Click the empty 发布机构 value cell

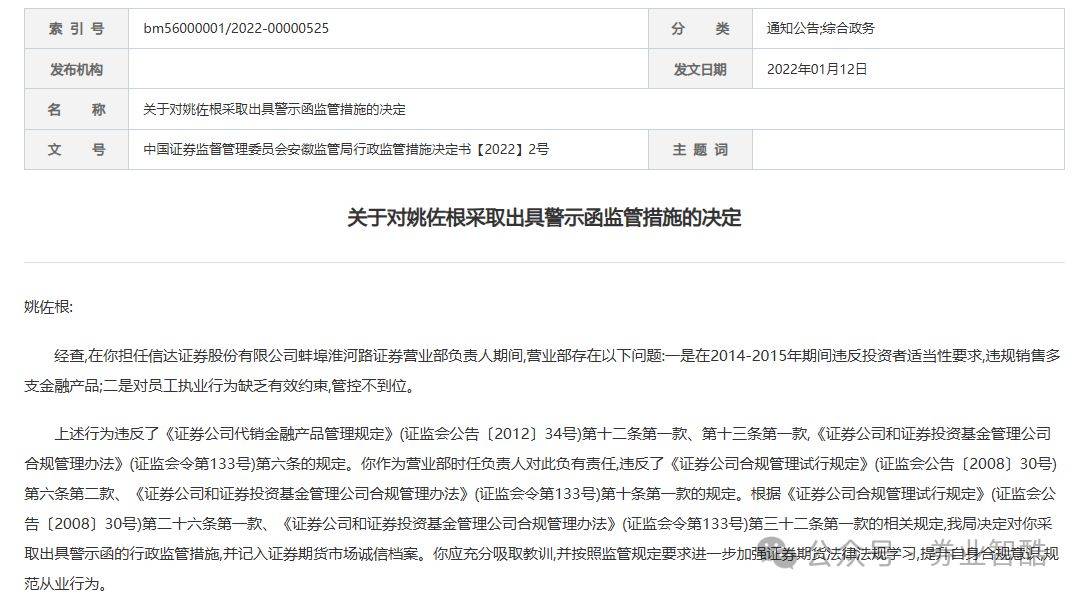pyautogui.click(x=395, y=70)
